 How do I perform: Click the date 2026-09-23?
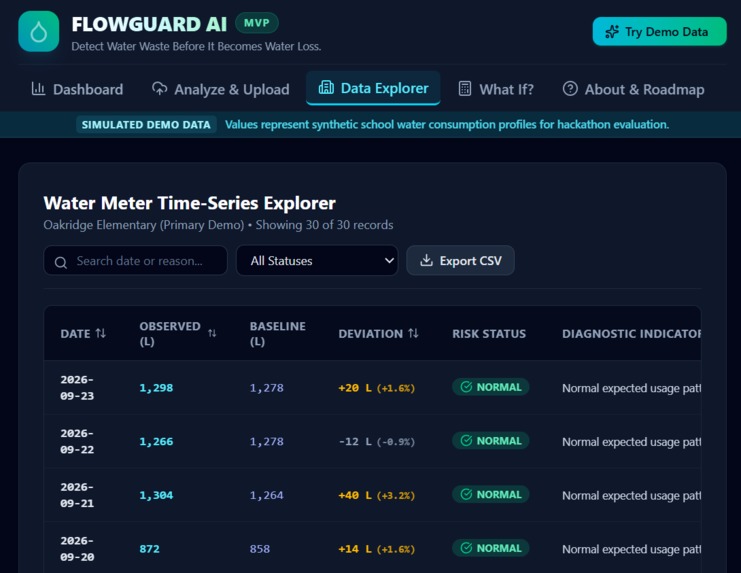tap(77, 388)
